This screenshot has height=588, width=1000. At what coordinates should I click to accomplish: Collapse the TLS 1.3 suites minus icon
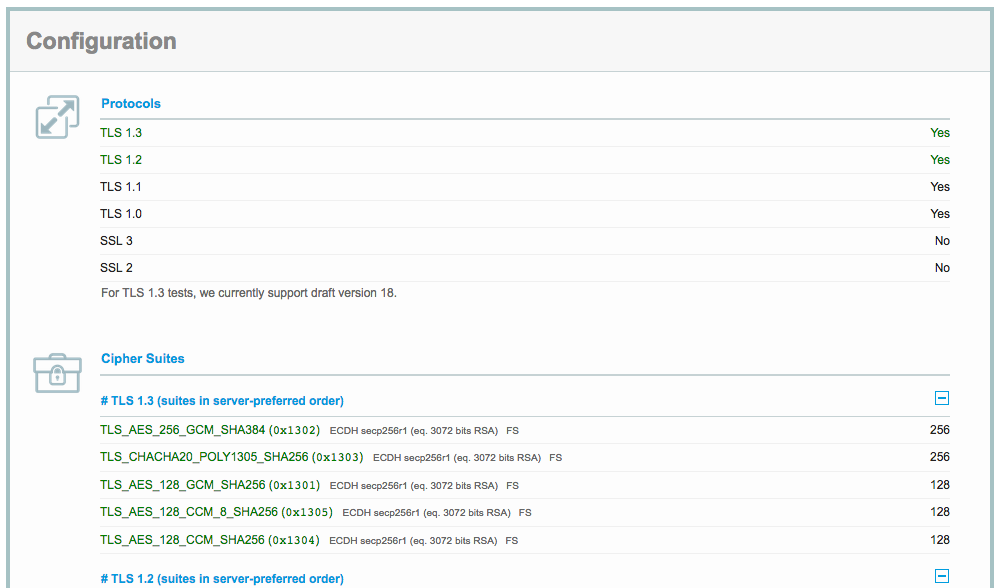pos(942,399)
